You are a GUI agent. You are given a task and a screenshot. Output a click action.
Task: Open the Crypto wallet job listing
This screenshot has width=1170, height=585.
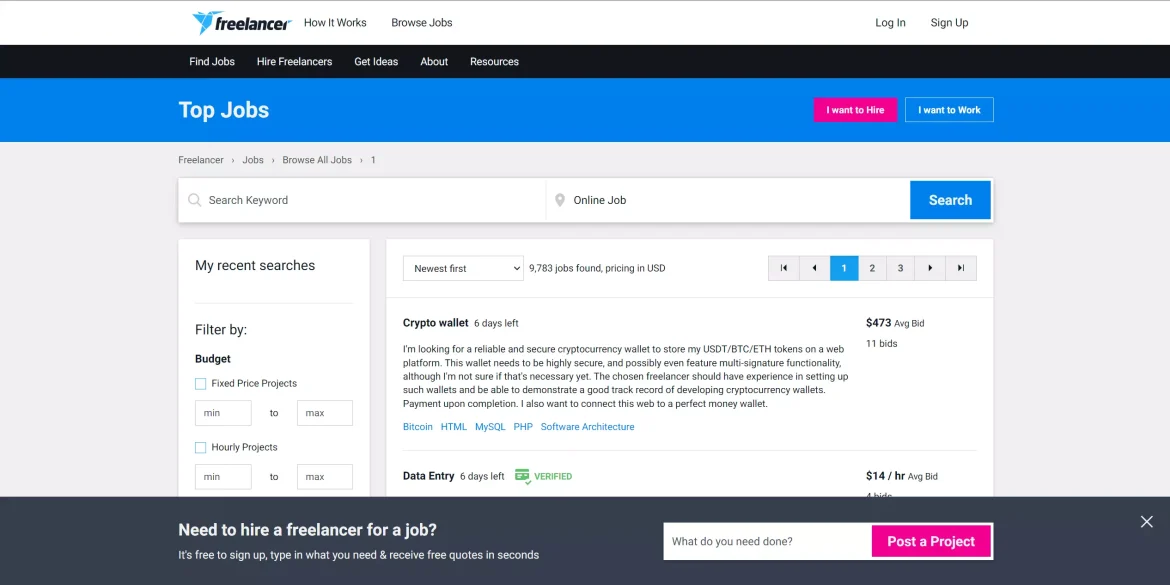(436, 323)
